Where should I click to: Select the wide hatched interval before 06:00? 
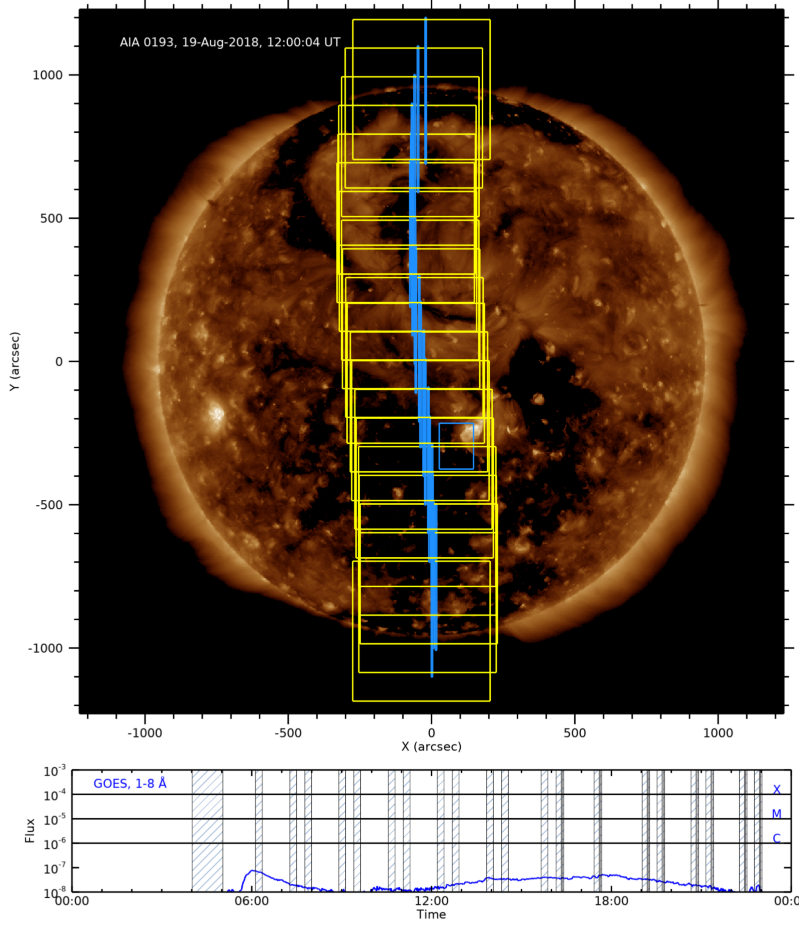click(207, 830)
